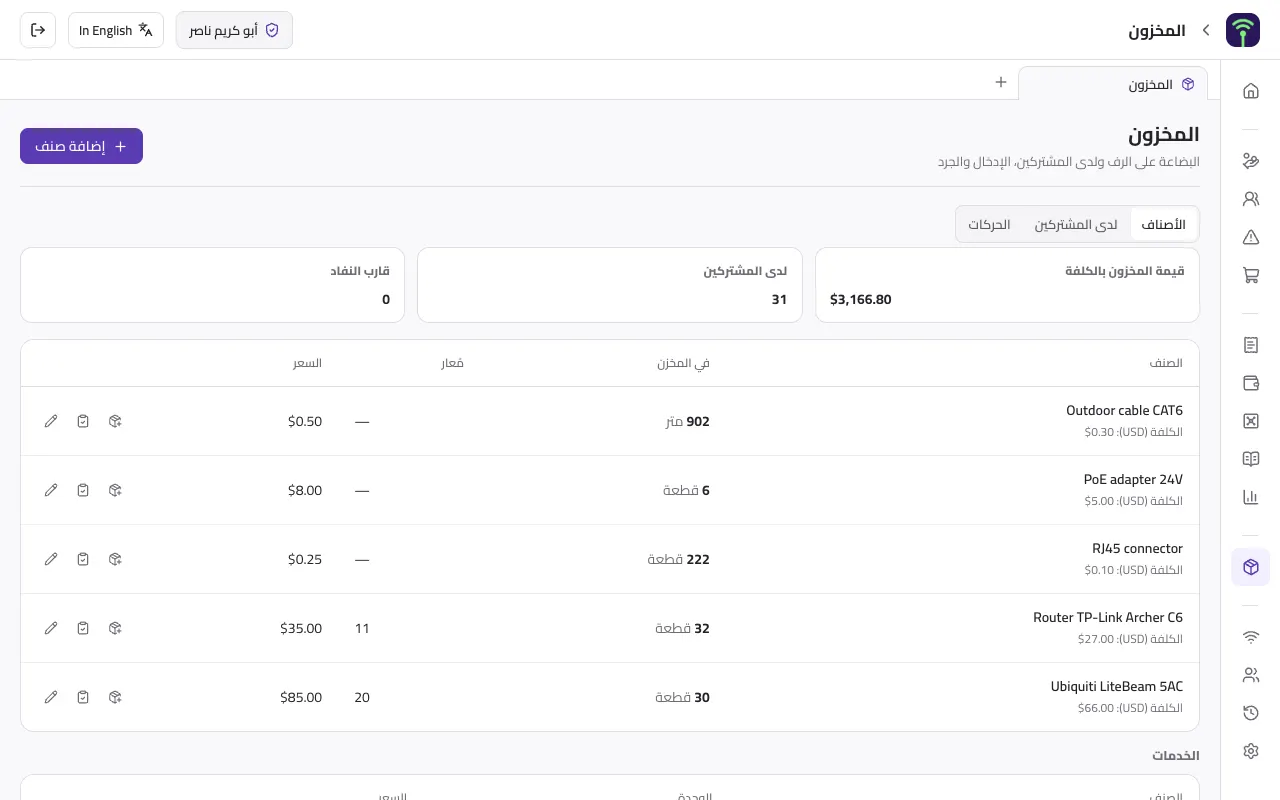Add stock to RJ45 connector via box icon
Screen dimensions: 1280x800
pos(115,559)
